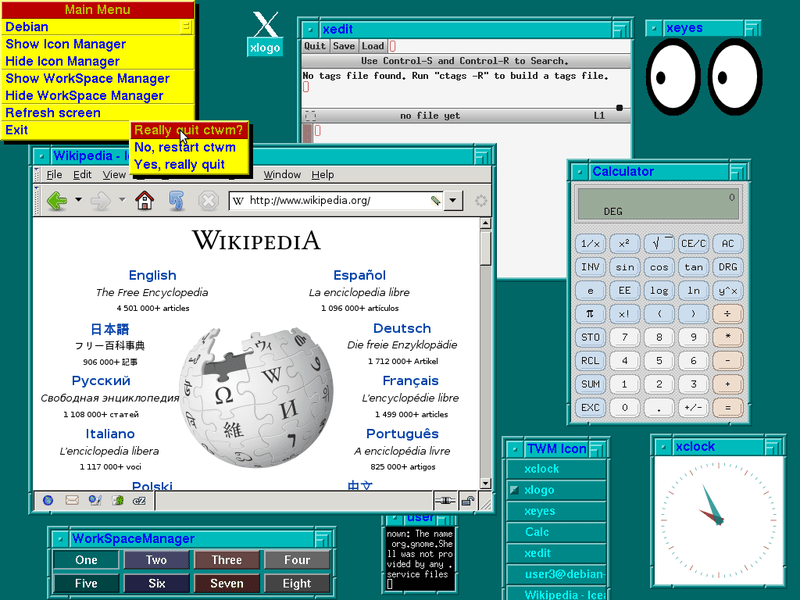Switch to workspace Three
Screen dimensions: 800x600
point(227,560)
